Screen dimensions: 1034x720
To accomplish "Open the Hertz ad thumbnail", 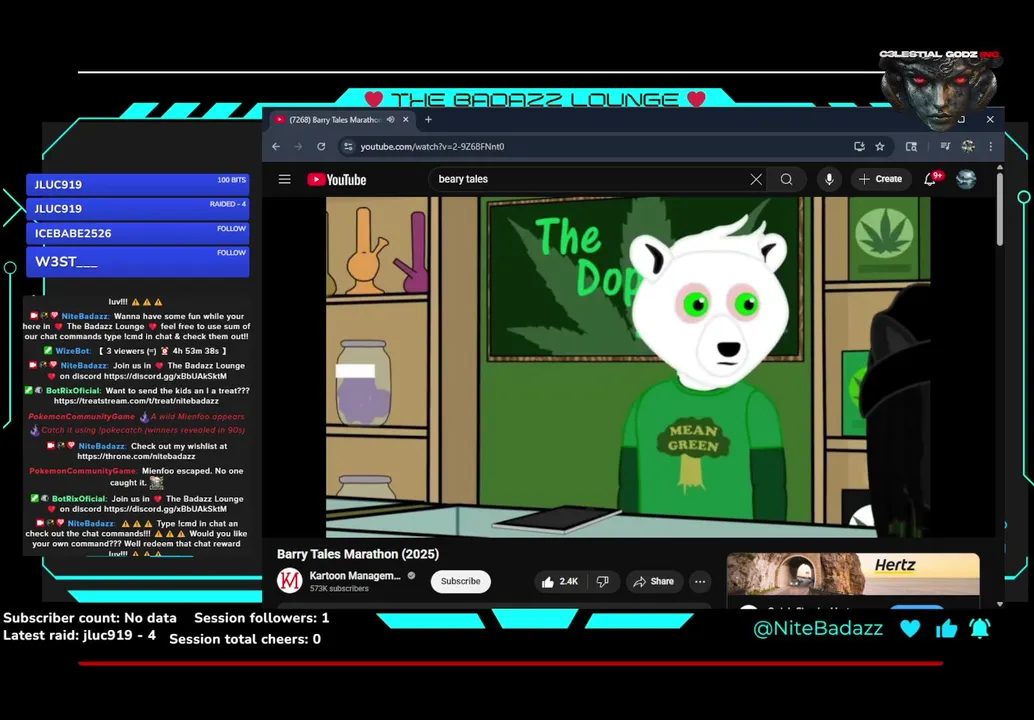I will [853, 574].
